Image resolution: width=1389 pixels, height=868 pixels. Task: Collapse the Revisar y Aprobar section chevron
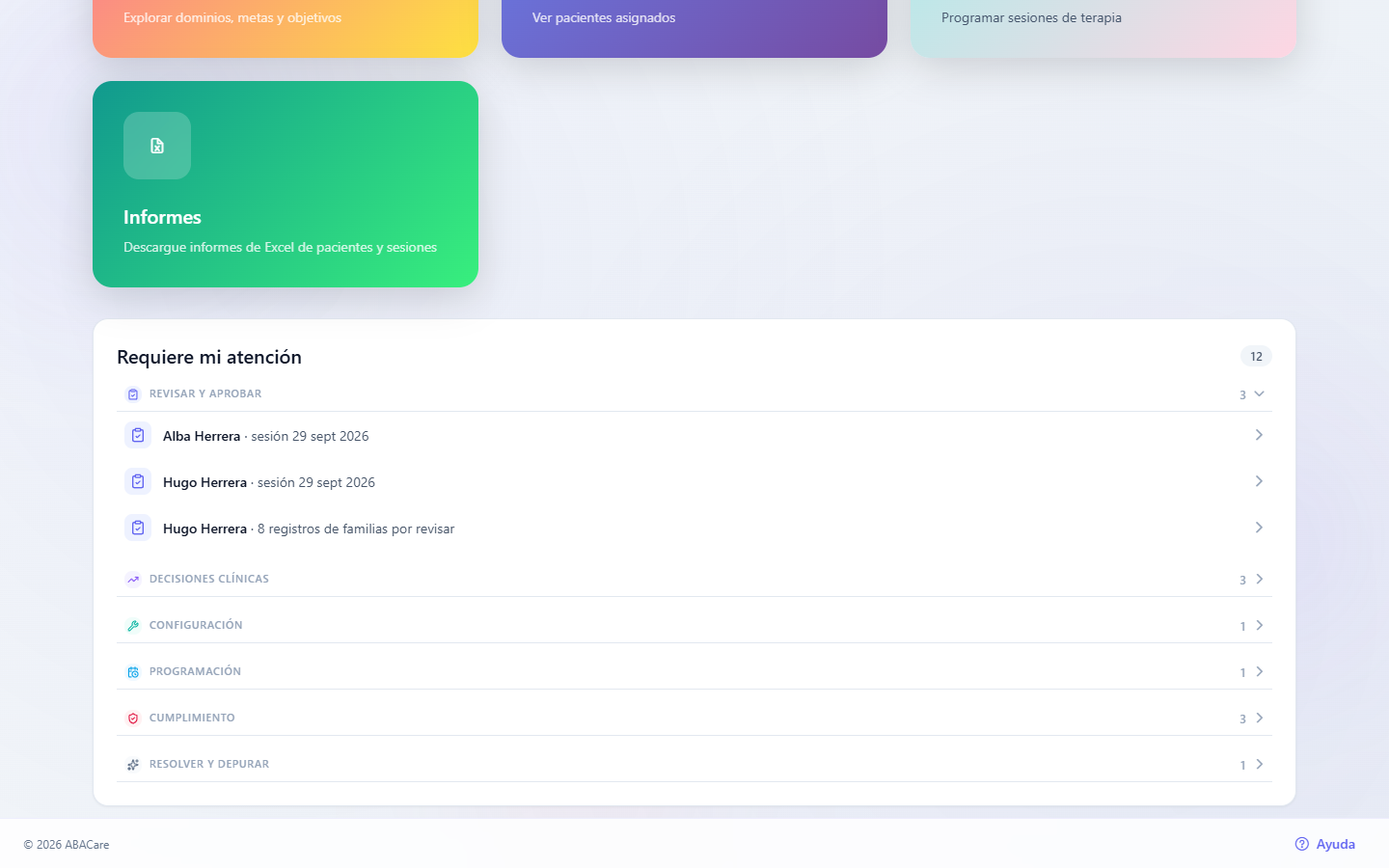pyautogui.click(x=1259, y=393)
